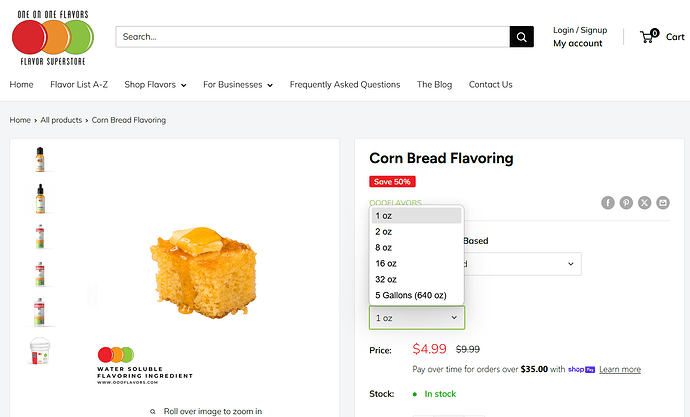The height and width of the screenshot is (417, 690).
Task: Expand the Shop Flavors menu
Action: (155, 85)
